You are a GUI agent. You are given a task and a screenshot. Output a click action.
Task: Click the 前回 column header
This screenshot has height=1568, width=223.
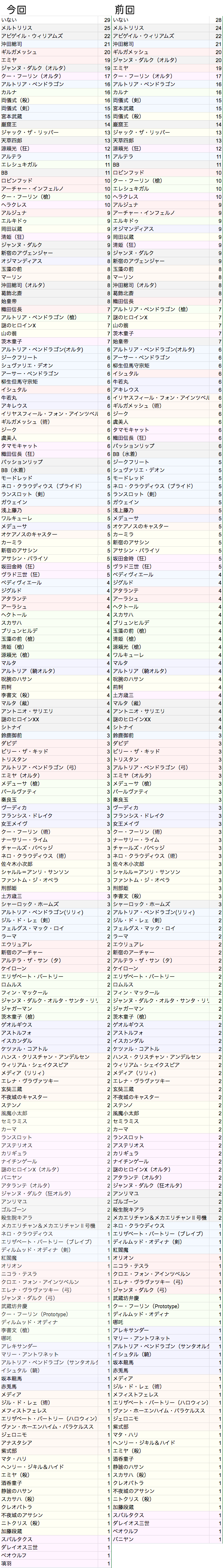[x=125, y=9]
